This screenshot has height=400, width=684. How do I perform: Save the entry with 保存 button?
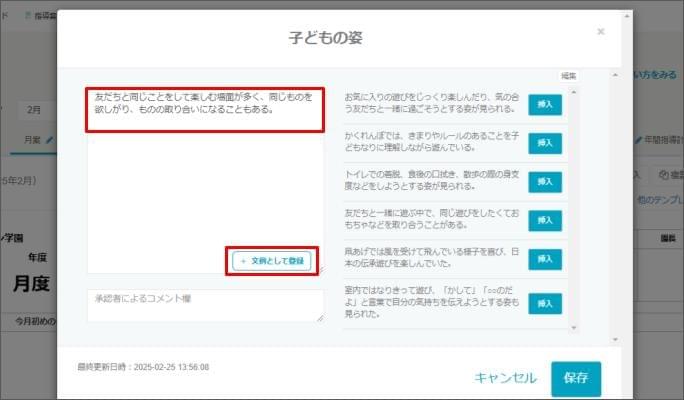pos(575,379)
